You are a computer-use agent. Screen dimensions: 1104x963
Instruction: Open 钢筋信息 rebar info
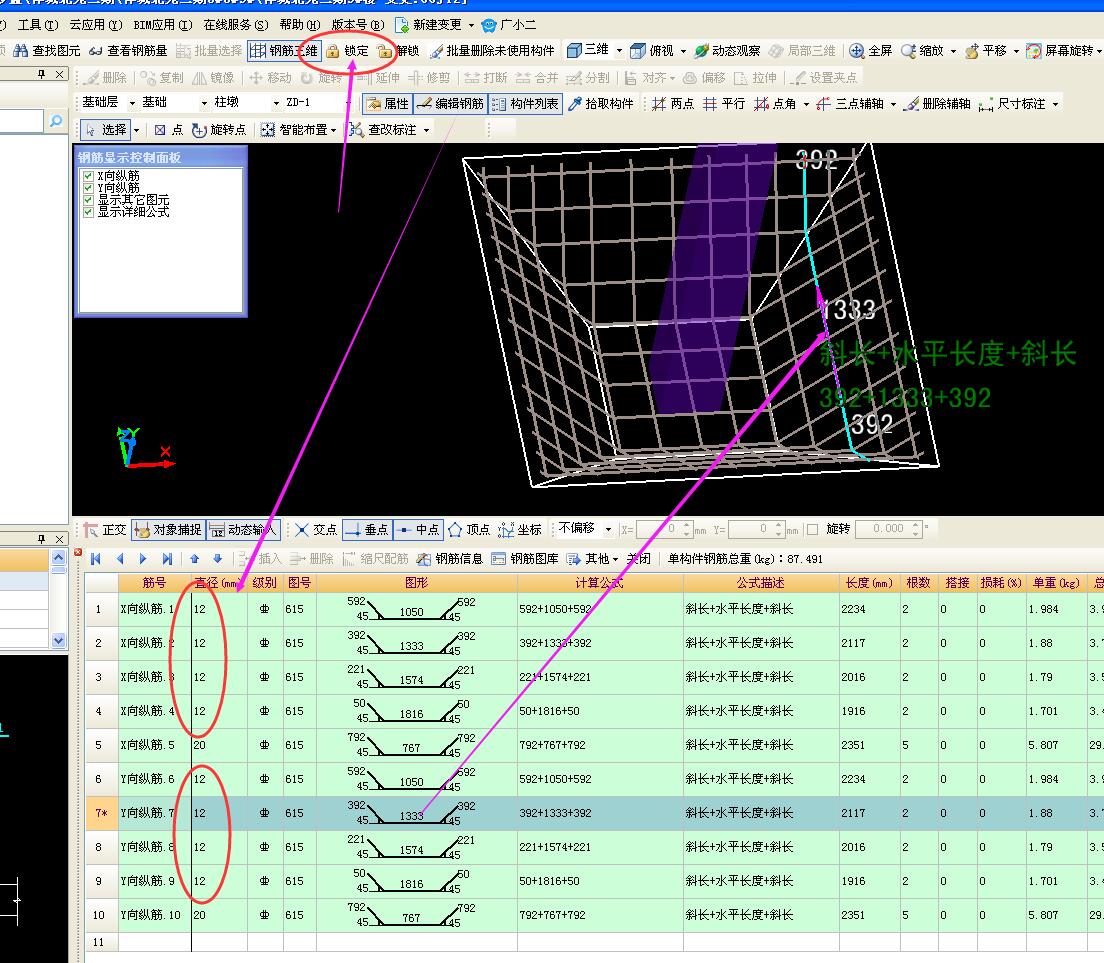click(450, 558)
